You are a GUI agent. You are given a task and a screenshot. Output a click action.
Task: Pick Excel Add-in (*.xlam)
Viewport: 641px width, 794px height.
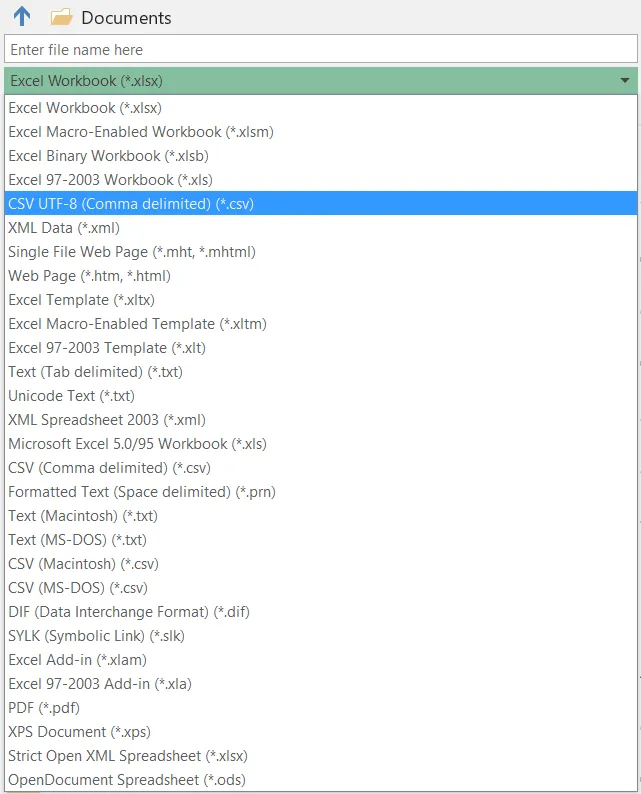[x=320, y=660]
